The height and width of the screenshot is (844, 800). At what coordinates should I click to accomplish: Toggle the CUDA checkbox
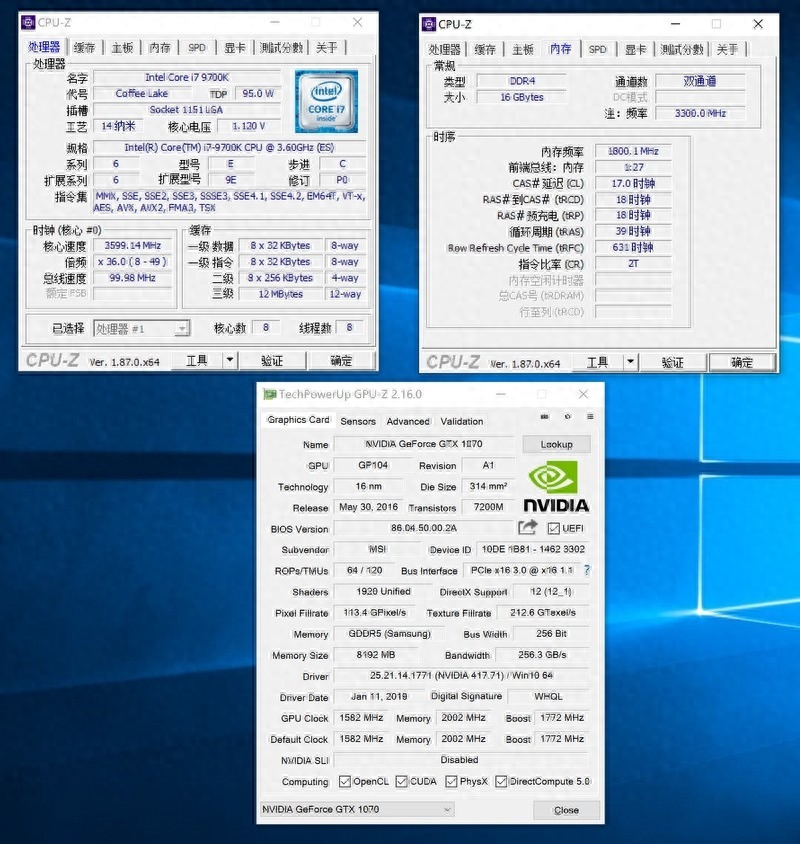point(402,781)
